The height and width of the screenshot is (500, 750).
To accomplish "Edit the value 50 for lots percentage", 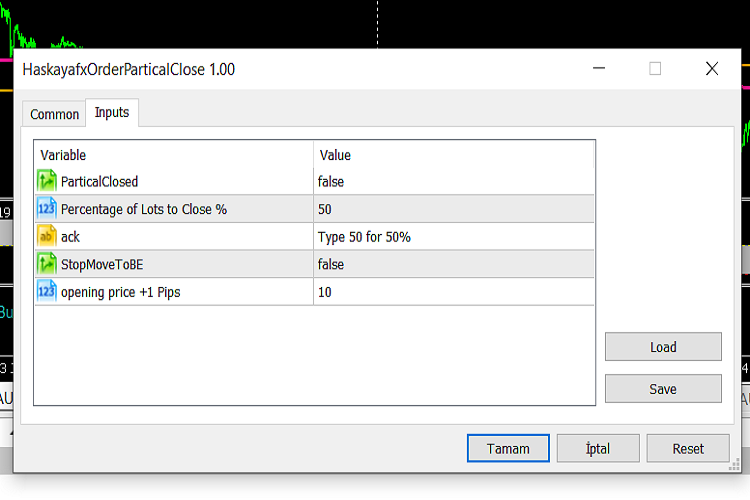I will pyautogui.click(x=453, y=209).
